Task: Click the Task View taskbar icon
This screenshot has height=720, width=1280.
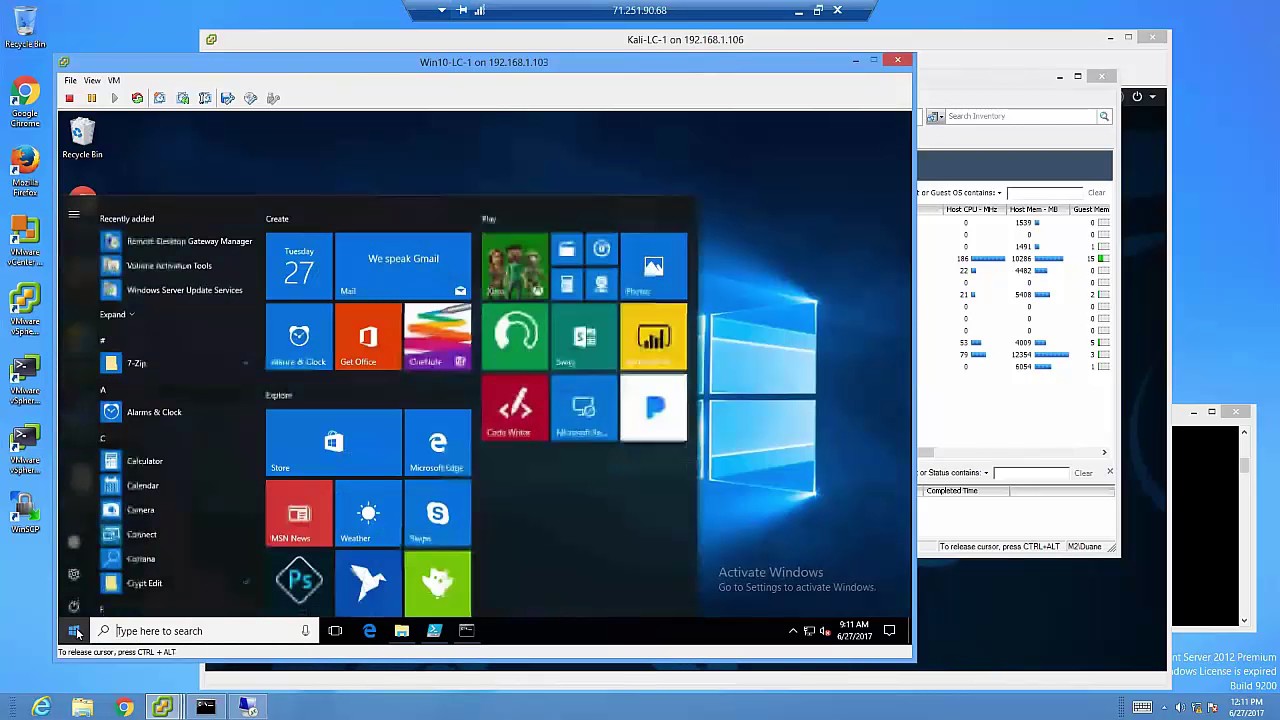Action: coord(335,631)
